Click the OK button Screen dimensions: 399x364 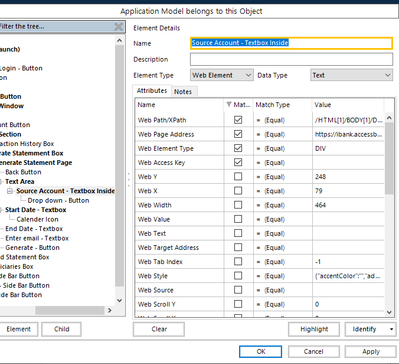coord(261,351)
